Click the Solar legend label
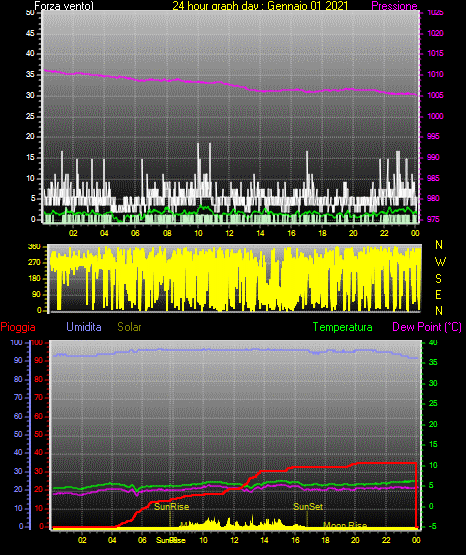Screen dimensions: 466x555 click(130, 327)
